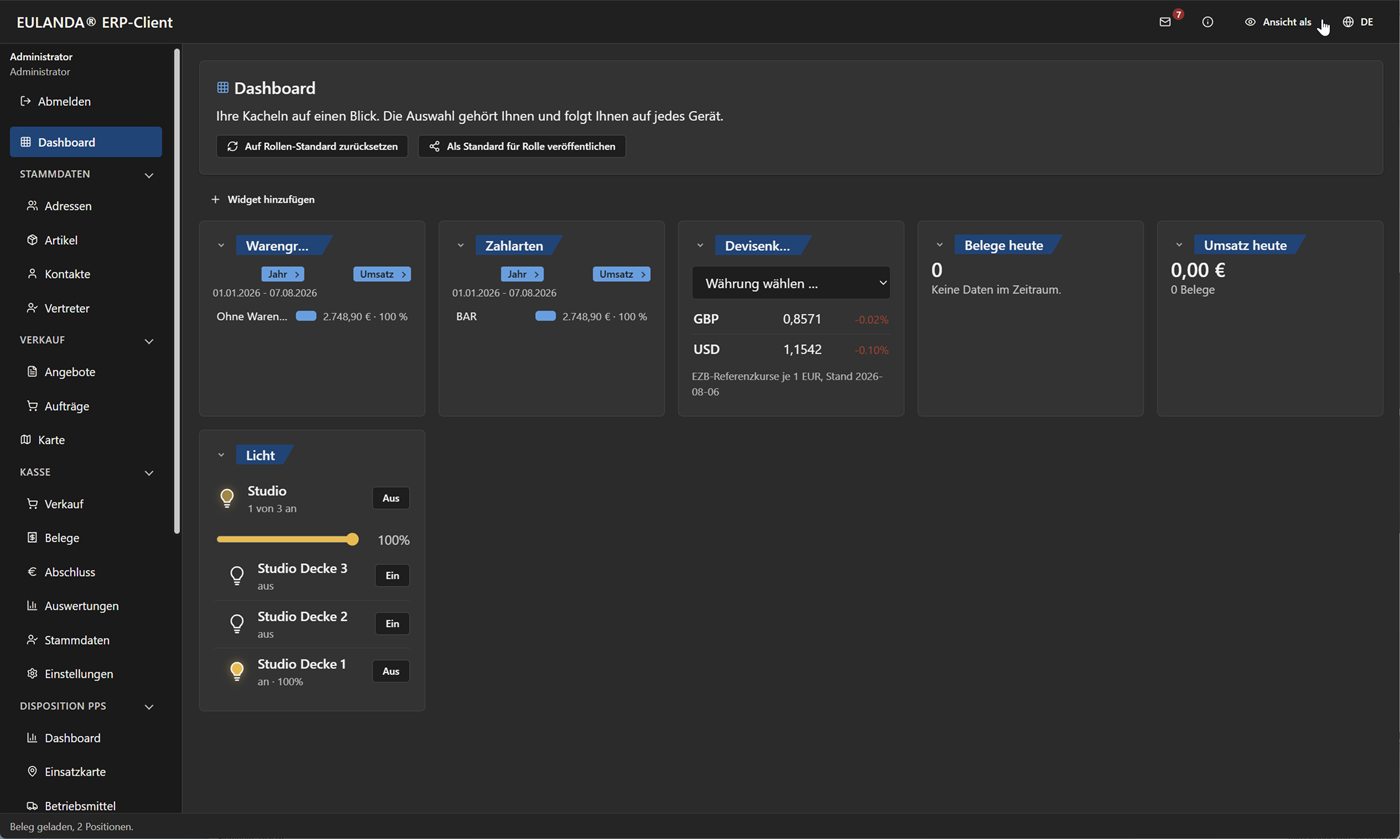Click the GBP exchange rate row

(x=791, y=319)
